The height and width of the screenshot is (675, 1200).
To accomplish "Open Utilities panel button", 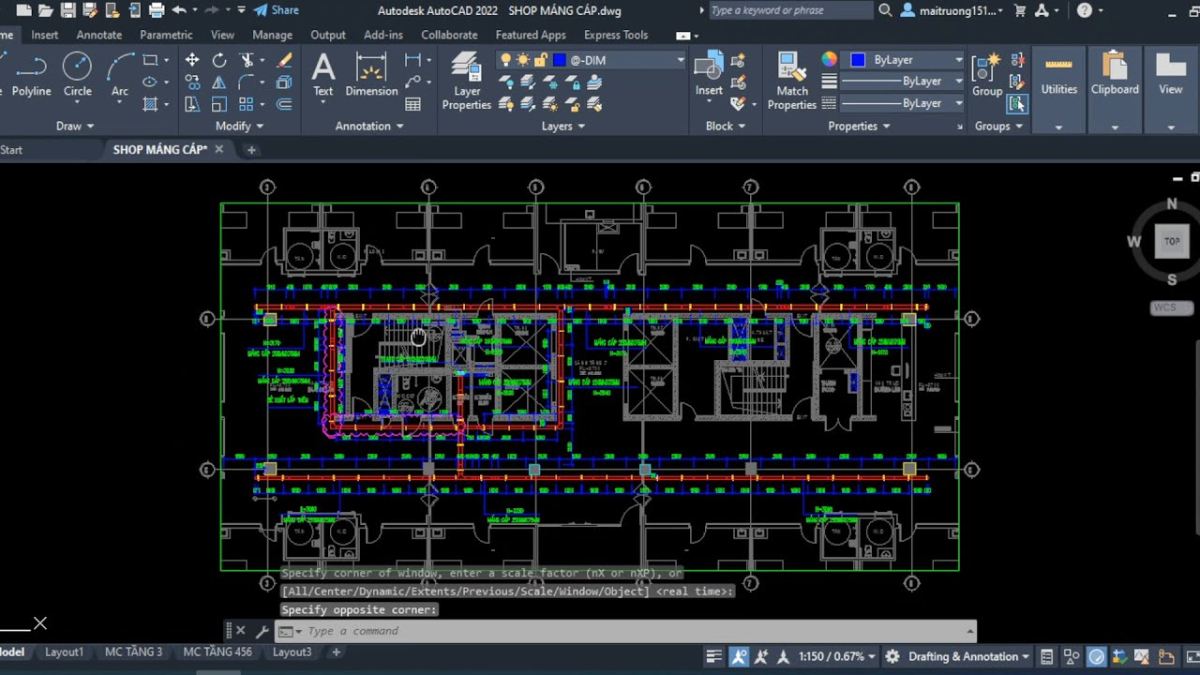I will [1059, 89].
